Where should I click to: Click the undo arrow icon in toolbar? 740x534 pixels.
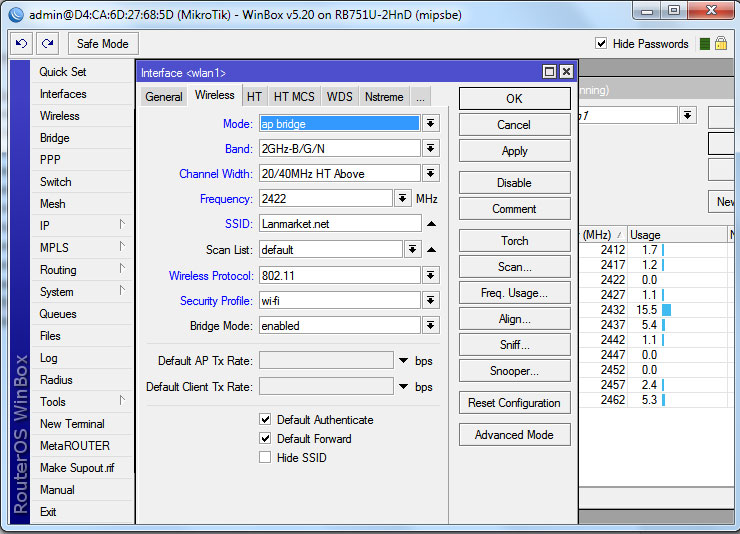click(x=21, y=44)
